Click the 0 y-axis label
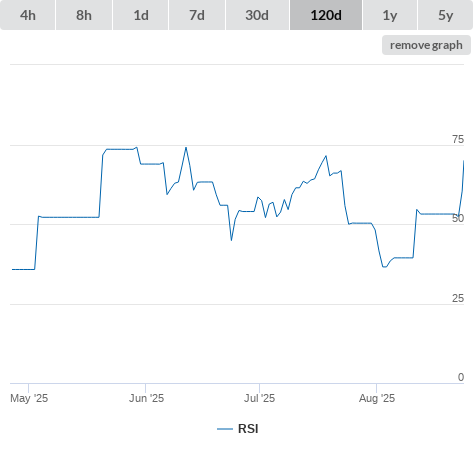Viewport: 474px width, 455px height. click(461, 377)
